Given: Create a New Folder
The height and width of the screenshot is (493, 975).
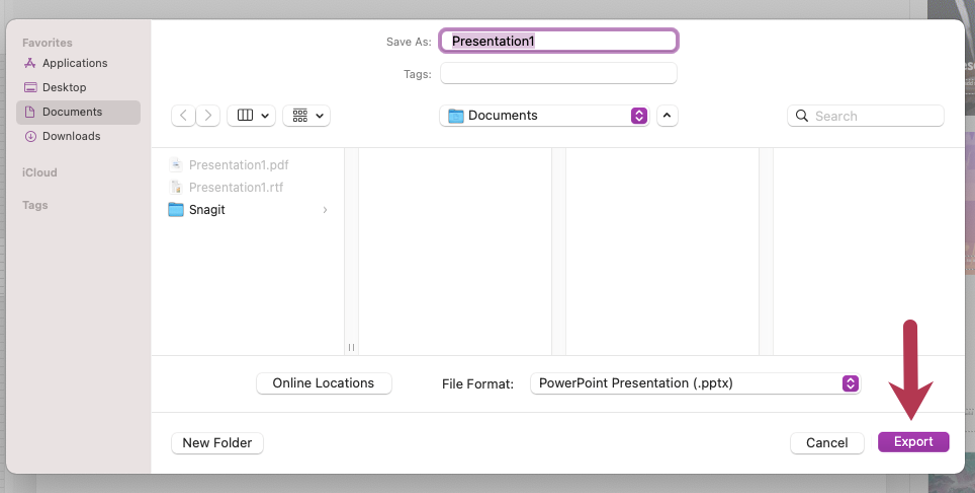Looking at the screenshot, I should click(217, 442).
